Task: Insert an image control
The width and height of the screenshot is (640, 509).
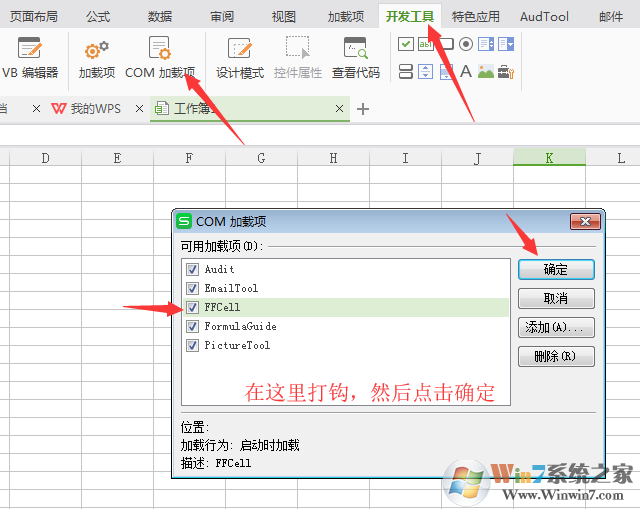Action: click(x=486, y=71)
